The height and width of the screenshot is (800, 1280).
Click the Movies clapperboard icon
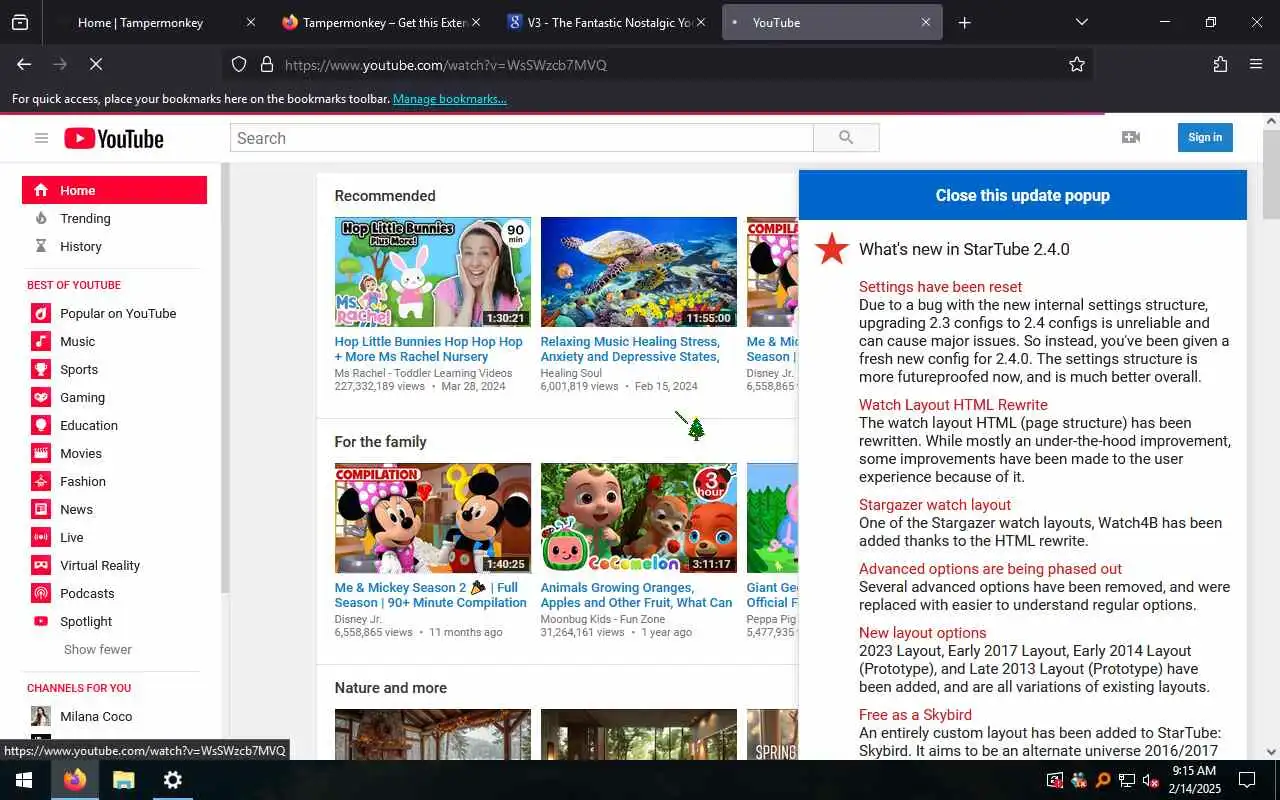click(41, 453)
